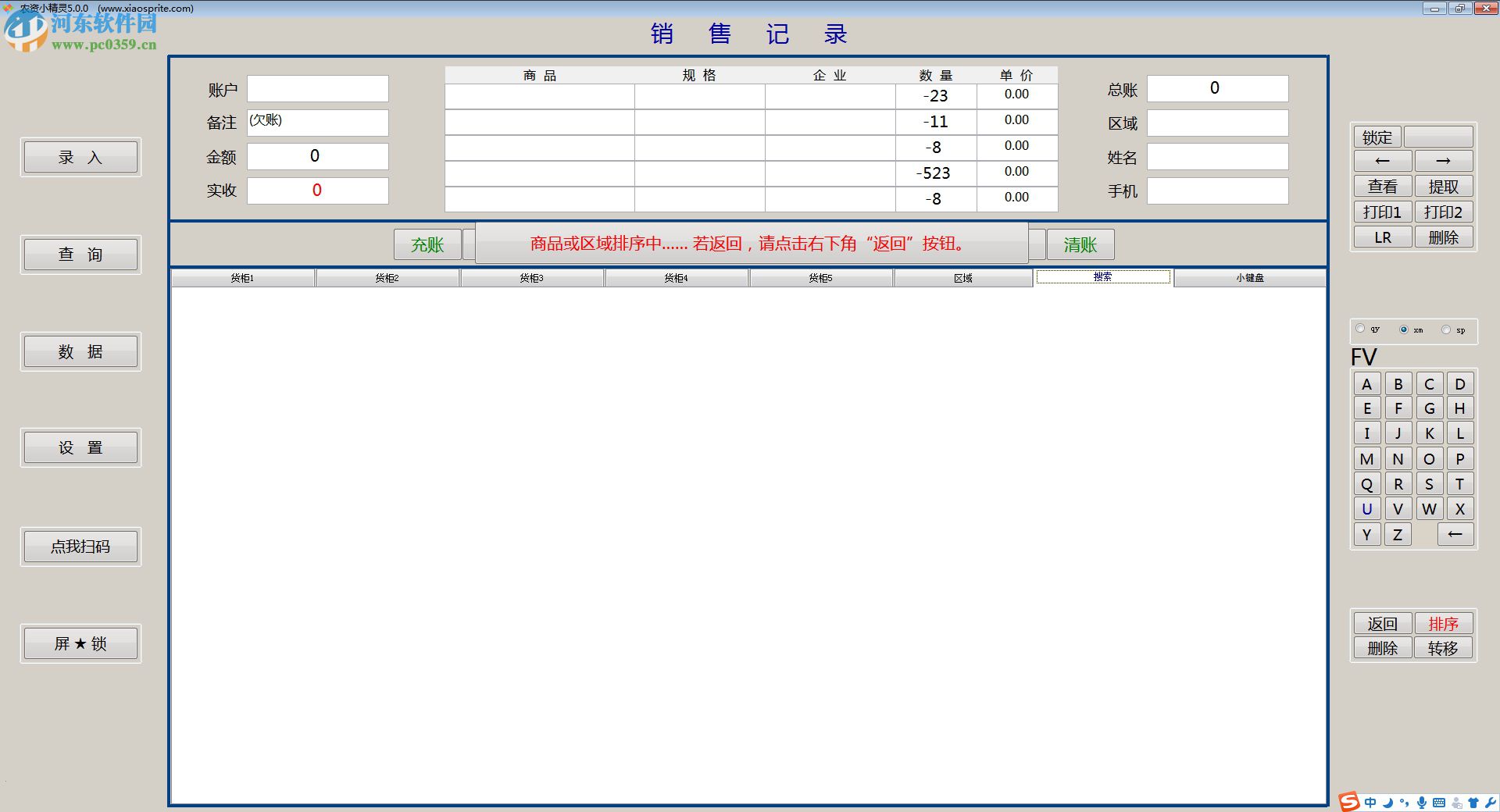
Task: Click the quantity cell showing -23
Action: [936, 96]
